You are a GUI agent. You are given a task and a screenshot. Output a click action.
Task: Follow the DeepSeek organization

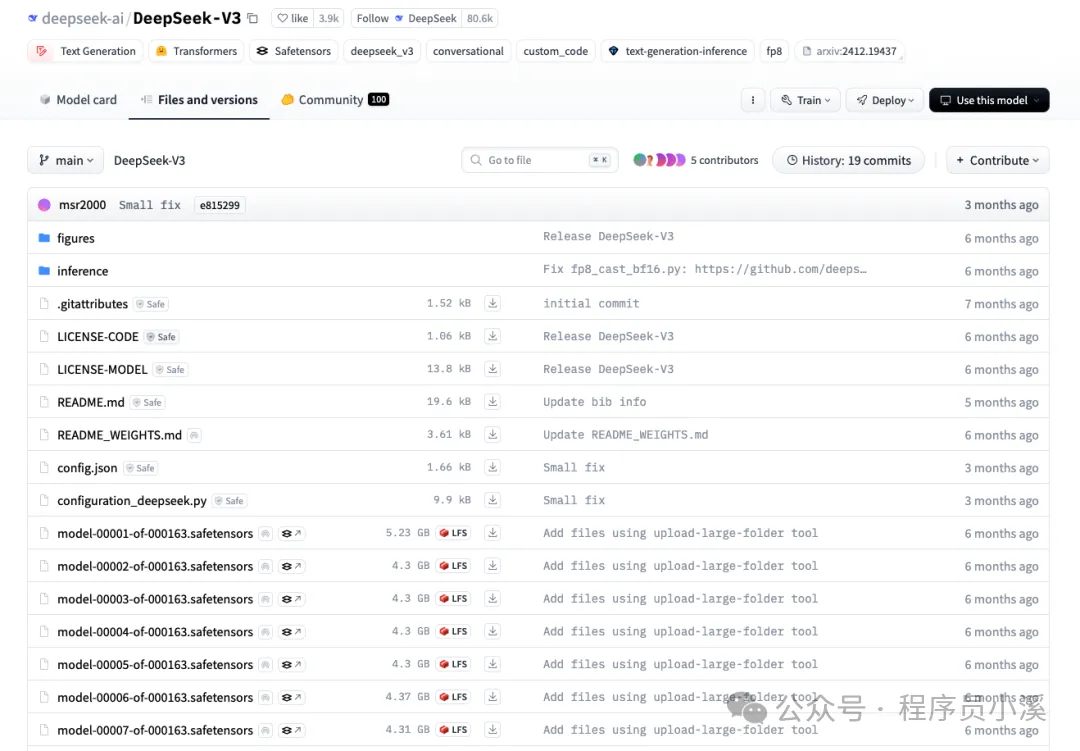[x=406, y=19]
